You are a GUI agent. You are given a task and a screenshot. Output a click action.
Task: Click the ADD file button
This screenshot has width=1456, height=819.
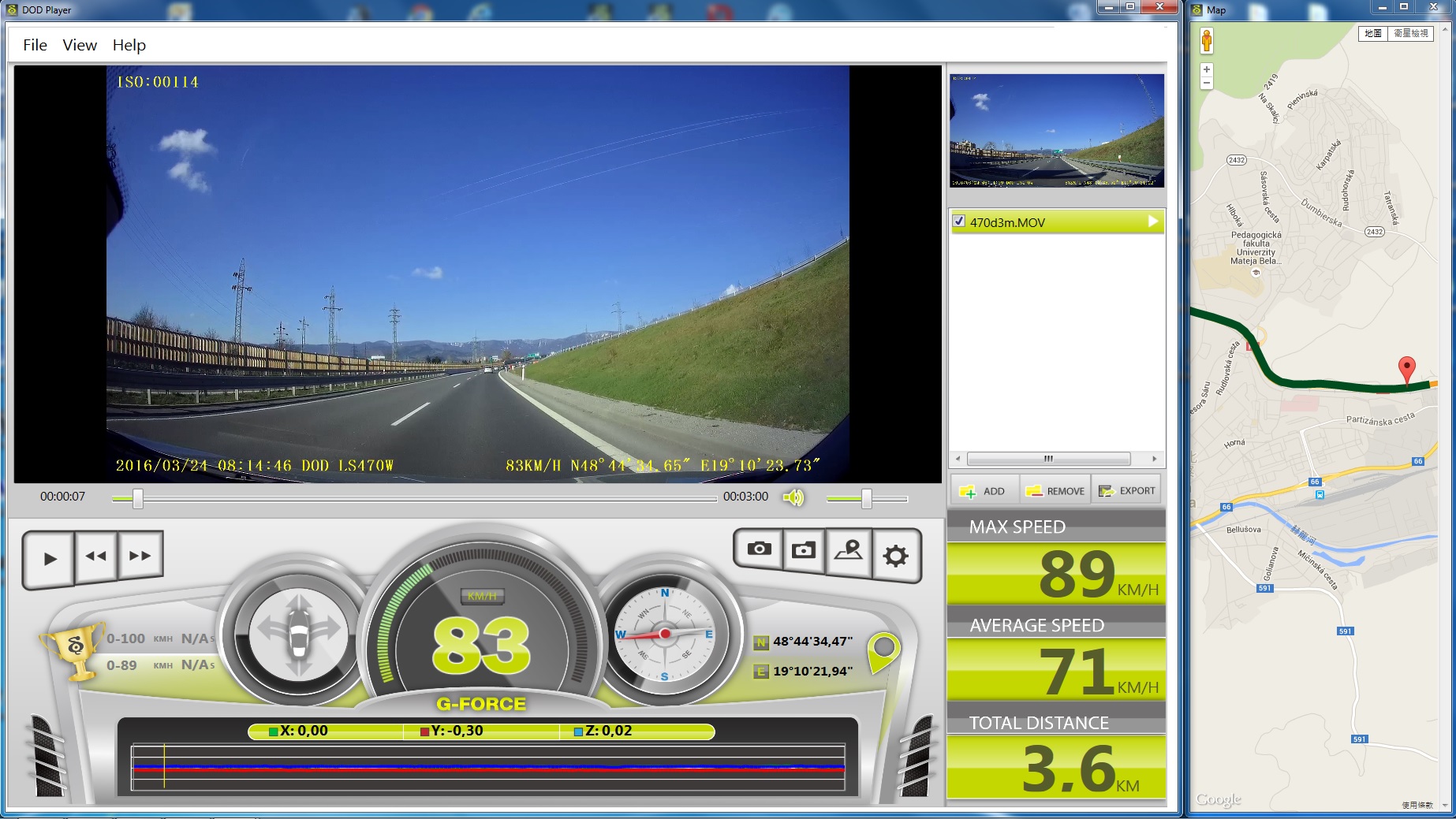pyautogui.click(x=983, y=491)
